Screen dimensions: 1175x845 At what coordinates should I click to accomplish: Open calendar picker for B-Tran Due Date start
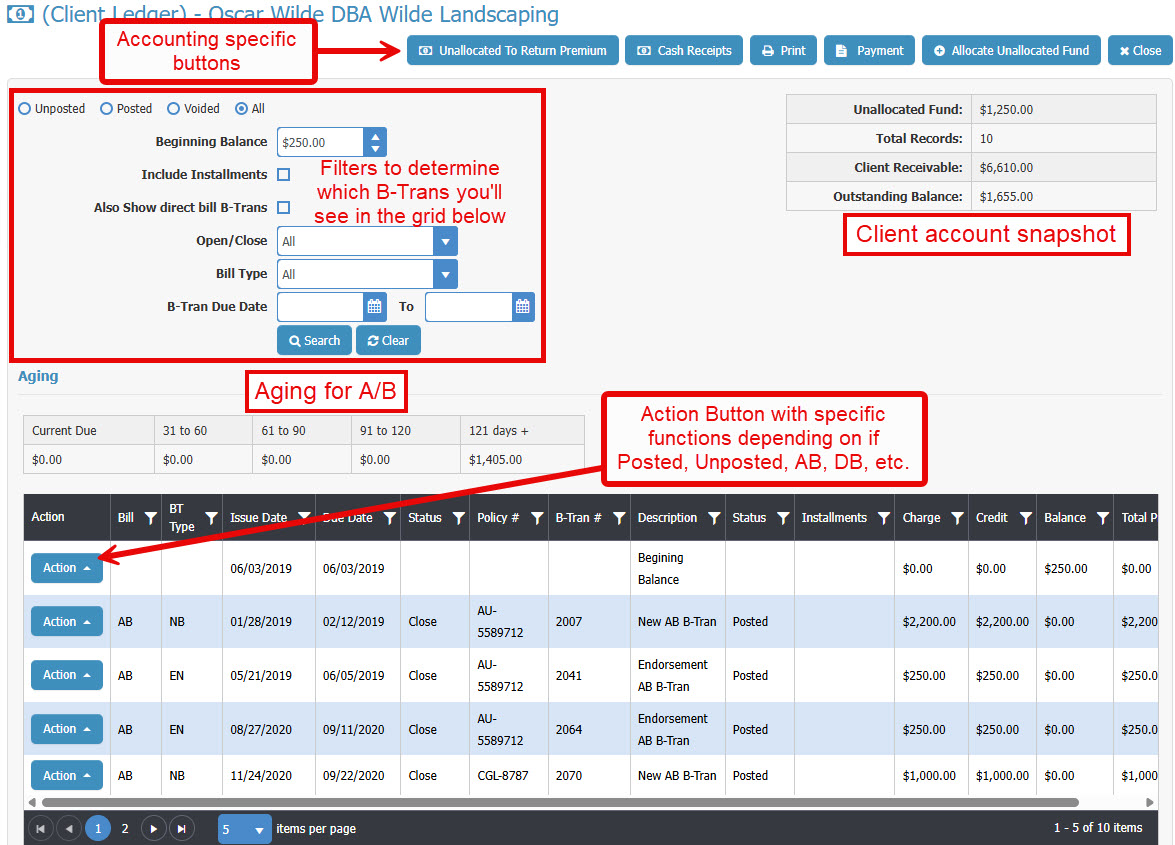tap(374, 307)
